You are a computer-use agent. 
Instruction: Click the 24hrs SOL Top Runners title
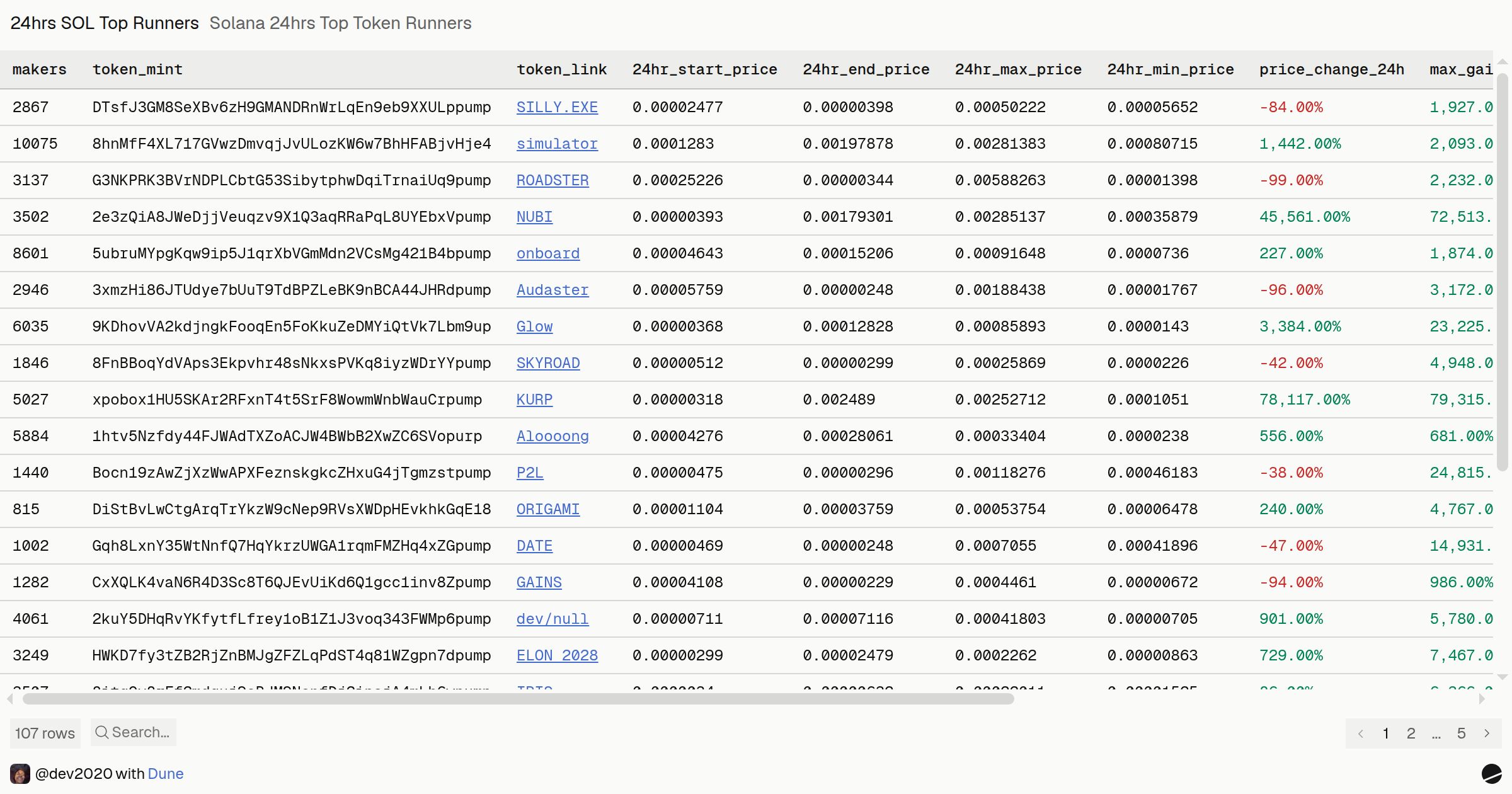(x=105, y=23)
